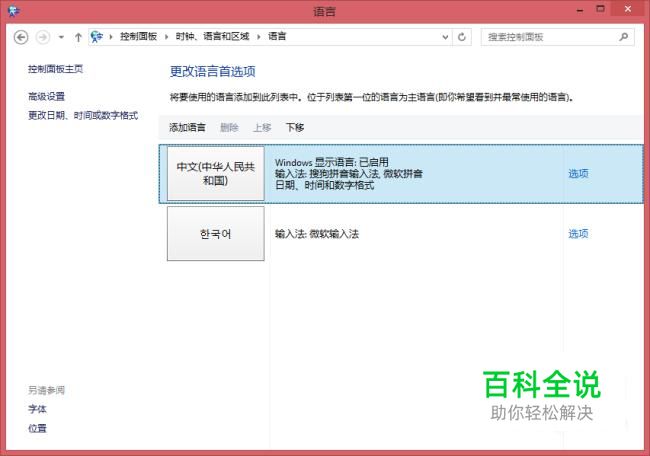Open the 字体 link under 另请参阅
Screen dimensions: 650x456
(x=37, y=410)
